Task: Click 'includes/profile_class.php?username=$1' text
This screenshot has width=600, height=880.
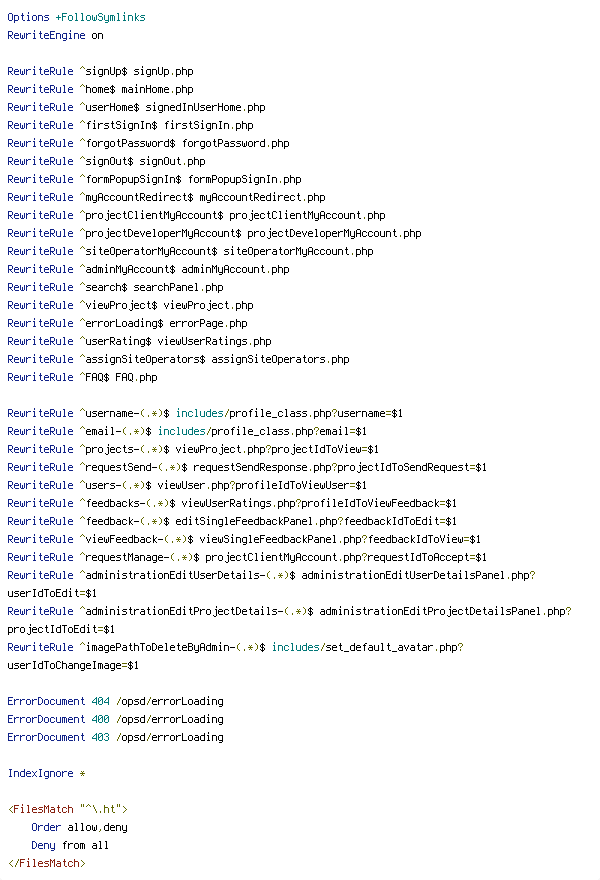Action: 290,412
